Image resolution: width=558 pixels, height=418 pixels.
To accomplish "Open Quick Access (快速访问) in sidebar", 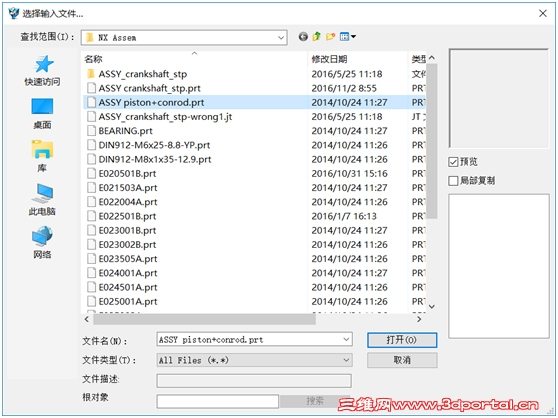I will pyautogui.click(x=42, y=70).
